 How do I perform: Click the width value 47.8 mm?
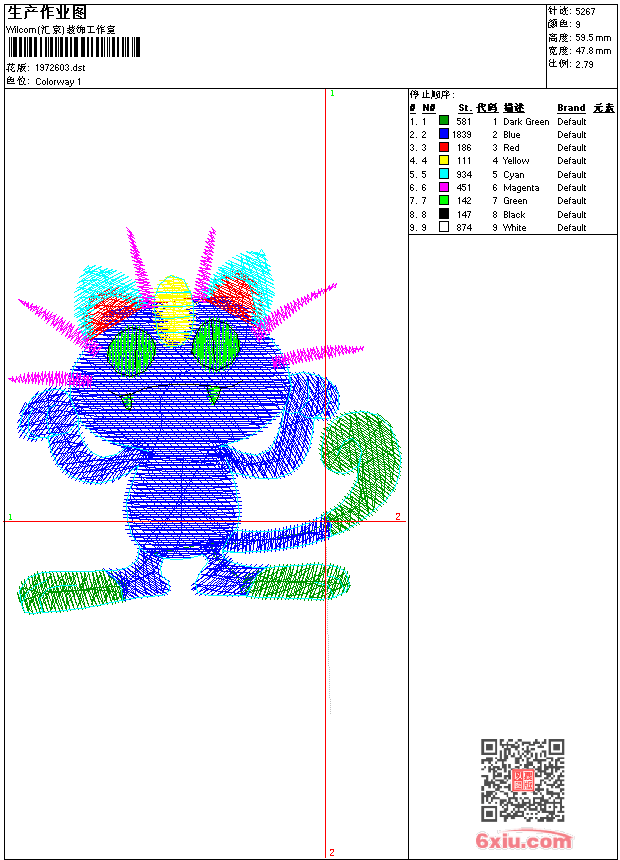[593, 51]
